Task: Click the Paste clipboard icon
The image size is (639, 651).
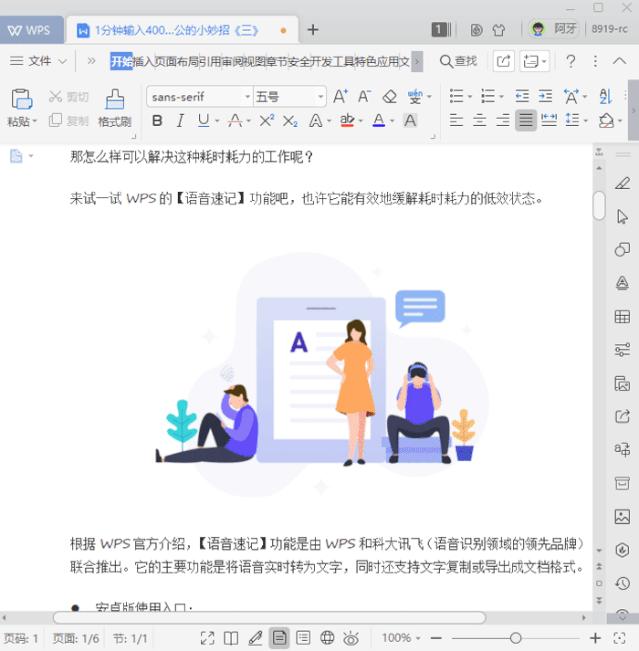Action: pos(22,99)
